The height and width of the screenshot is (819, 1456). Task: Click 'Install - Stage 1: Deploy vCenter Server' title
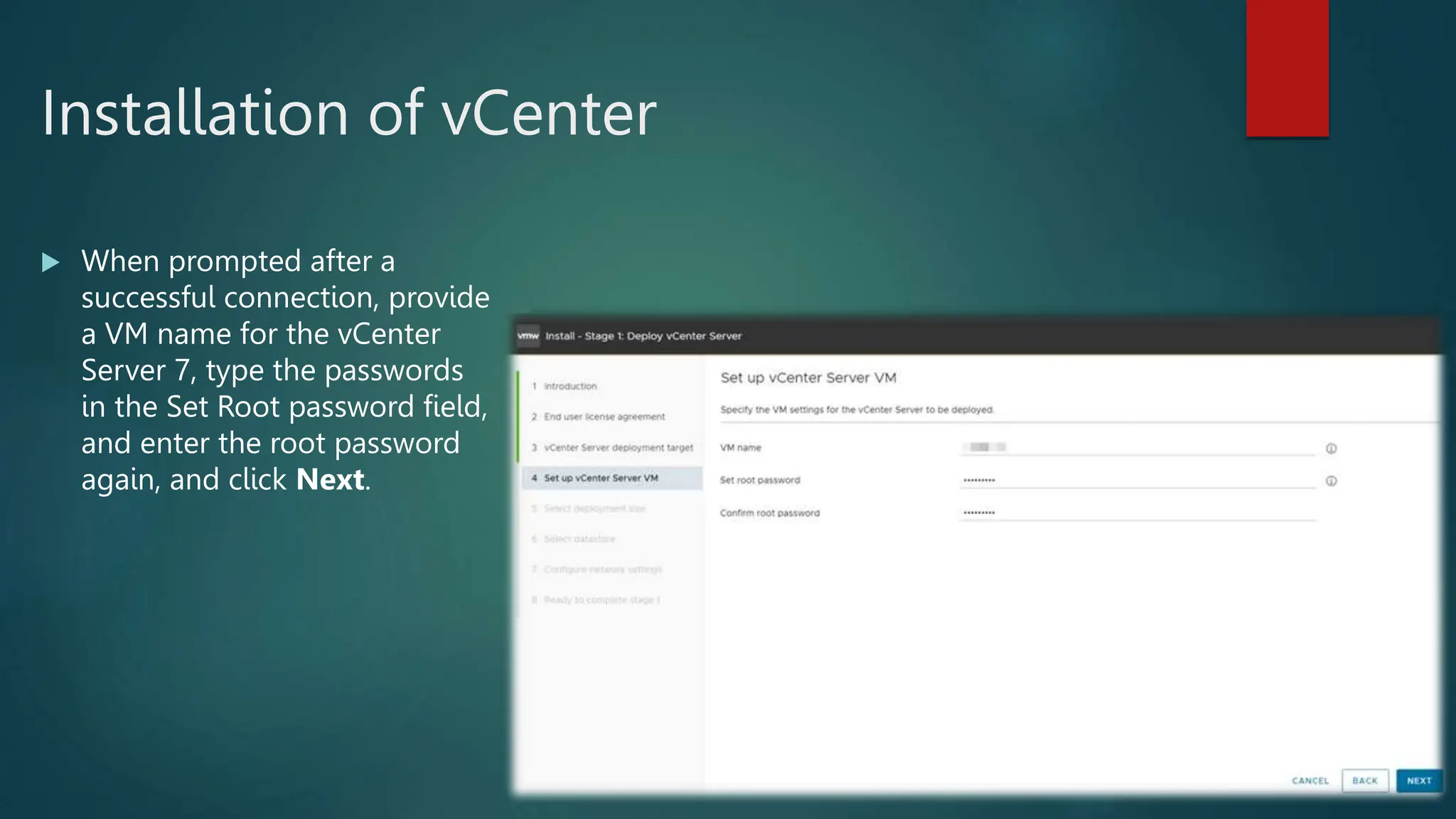pyautogui.click(x=643, y=336)
